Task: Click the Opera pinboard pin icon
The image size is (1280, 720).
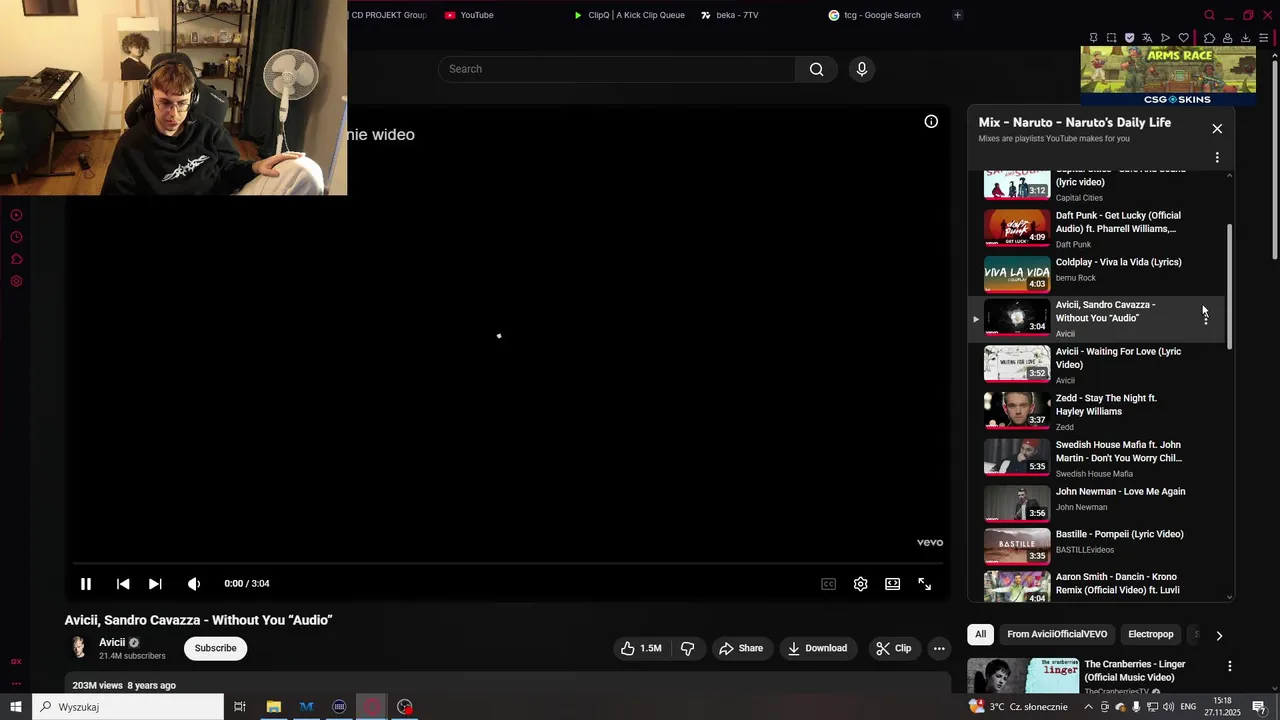Action: 1093,38
